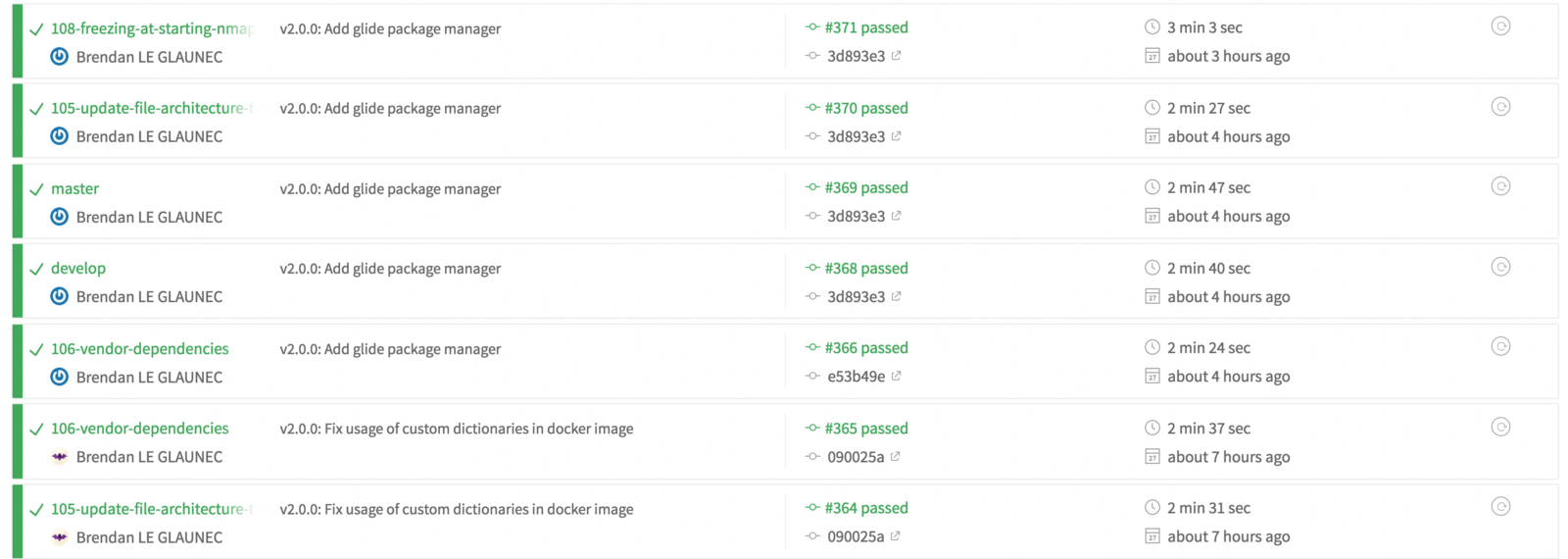Click external link icon next to build #365 commit 090025a
1568x559 pixels.
896,456
